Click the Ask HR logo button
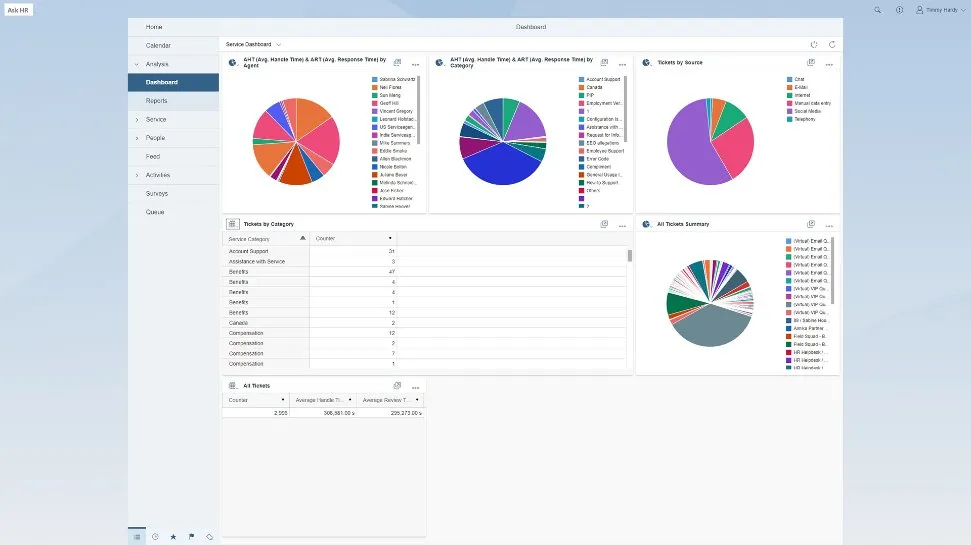This screenshot has height=545, width=971. coord(19,9)
